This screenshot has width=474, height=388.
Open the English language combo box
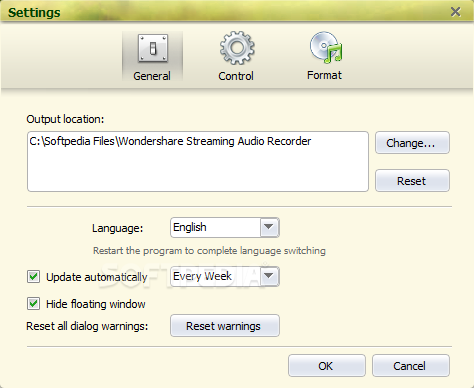(225, 227)
